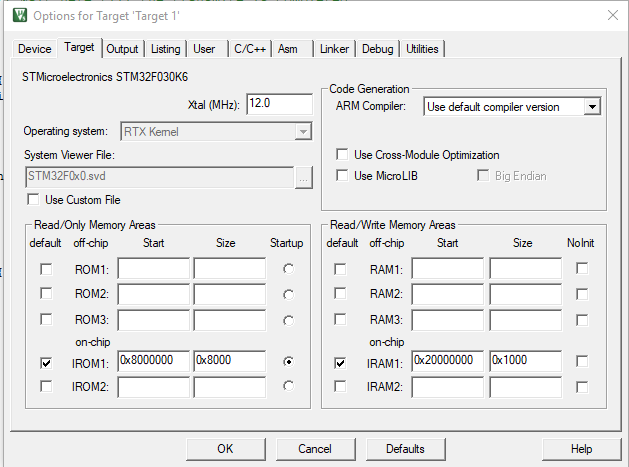Check the ROM1 default checkbox

pos(46,269)
